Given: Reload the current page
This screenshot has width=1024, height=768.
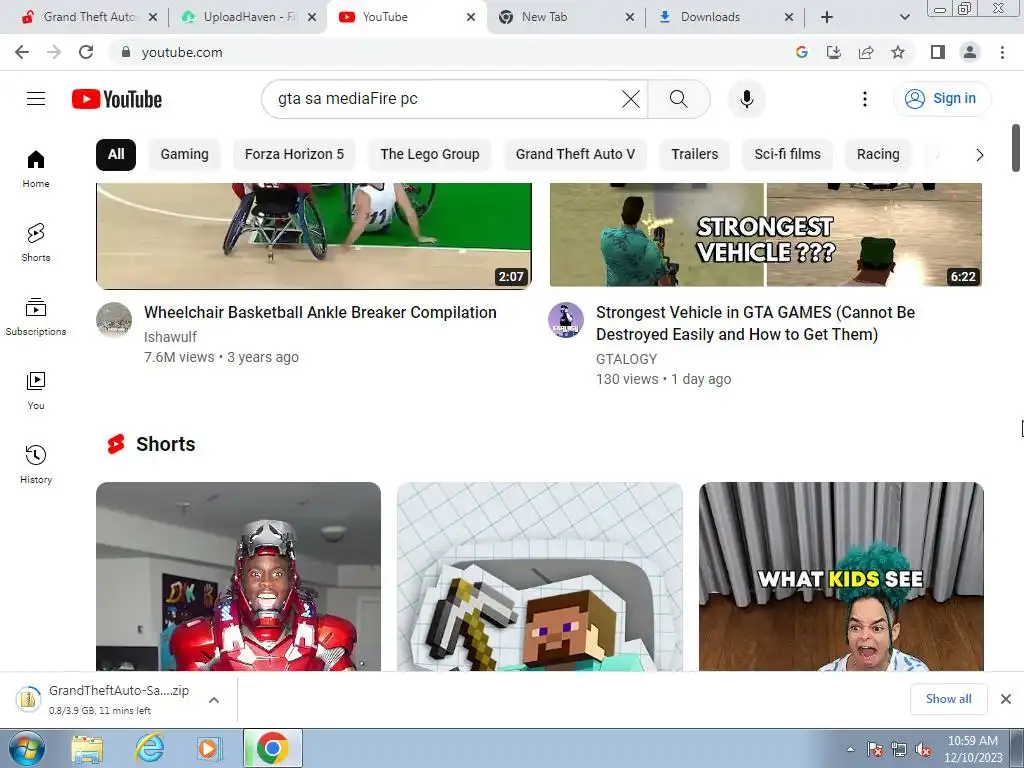Looking at the screenshot, I should [86, 52].
